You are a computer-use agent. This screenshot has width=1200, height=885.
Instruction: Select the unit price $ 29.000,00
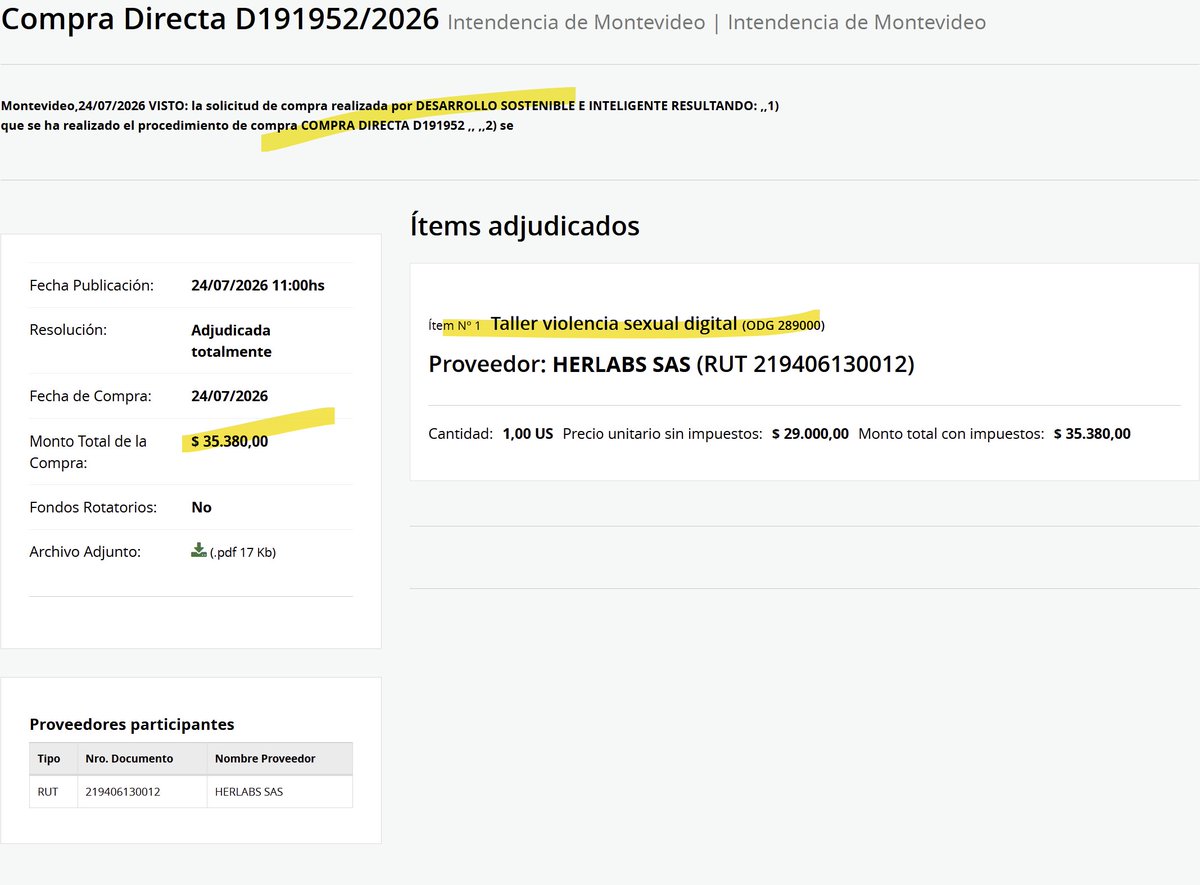pos(810,434)
